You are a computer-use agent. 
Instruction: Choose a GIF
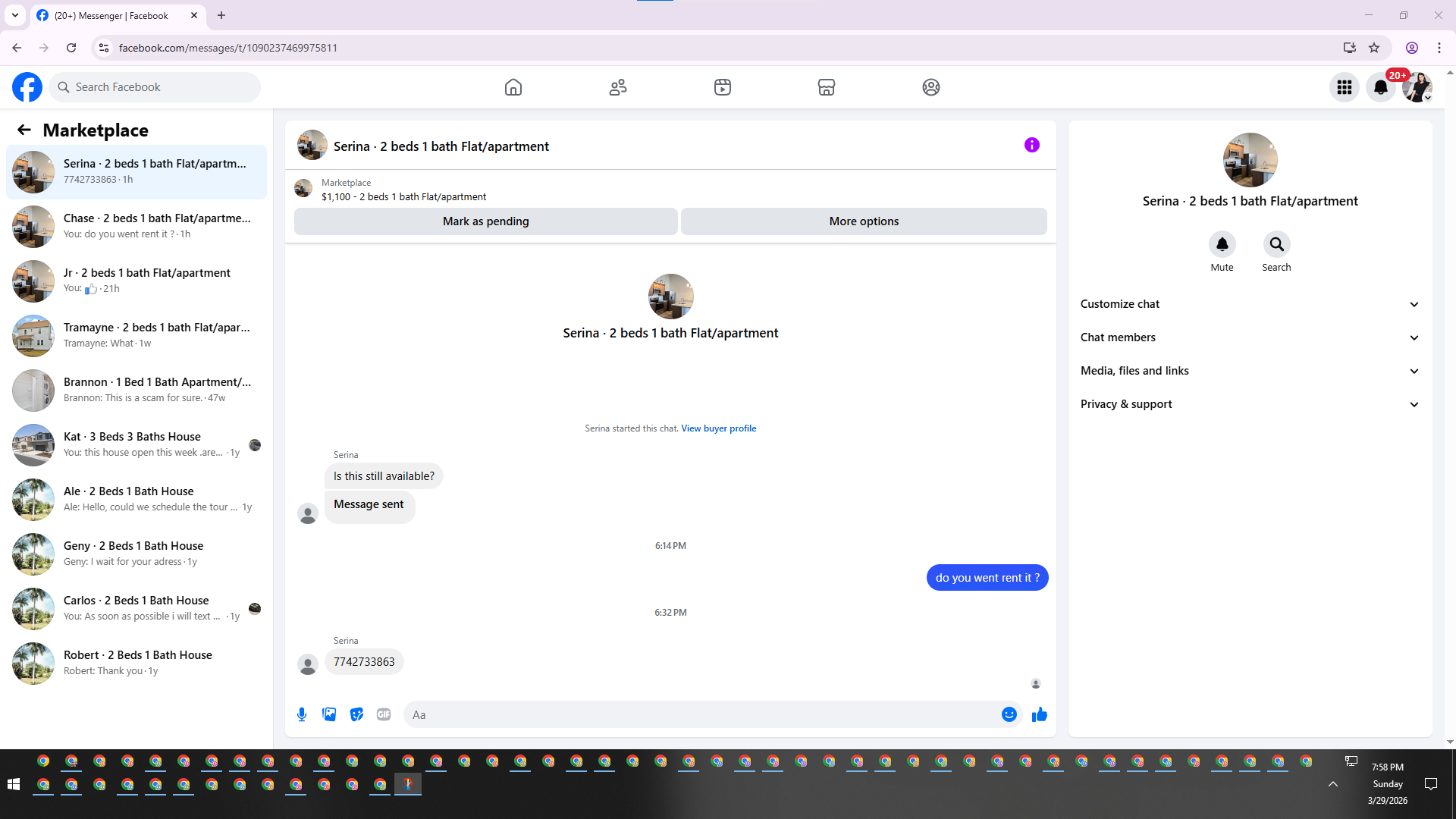click(x=384, y=714)
